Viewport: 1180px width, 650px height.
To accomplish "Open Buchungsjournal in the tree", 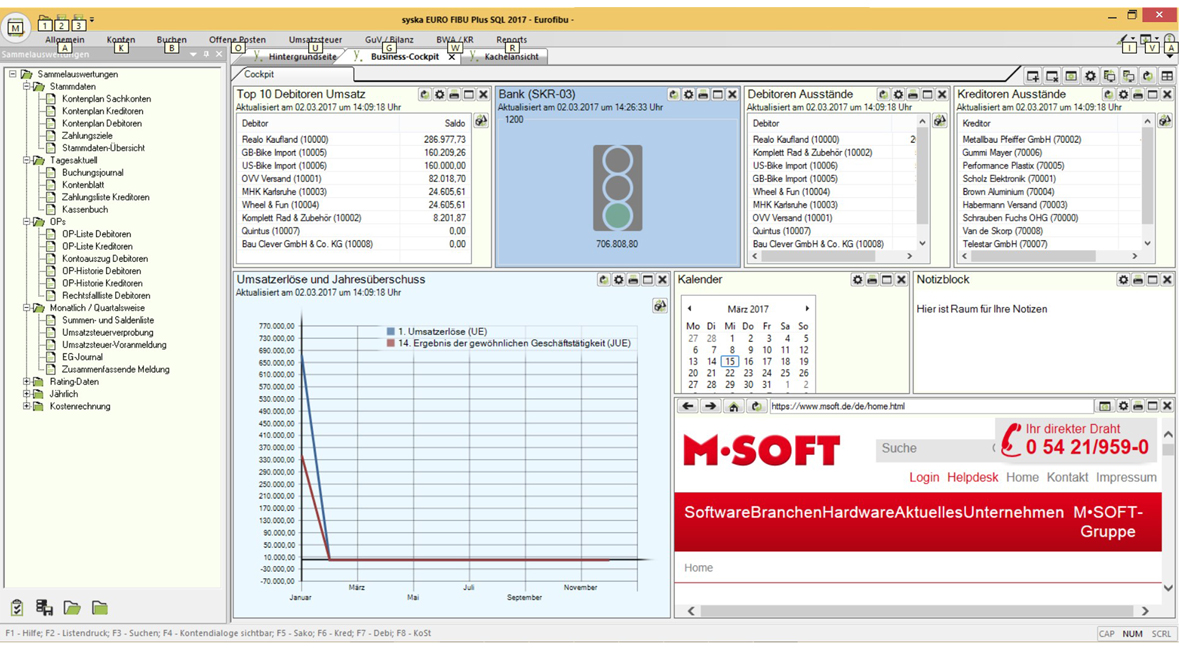I will pyautogui.click(x=92, y=173).
